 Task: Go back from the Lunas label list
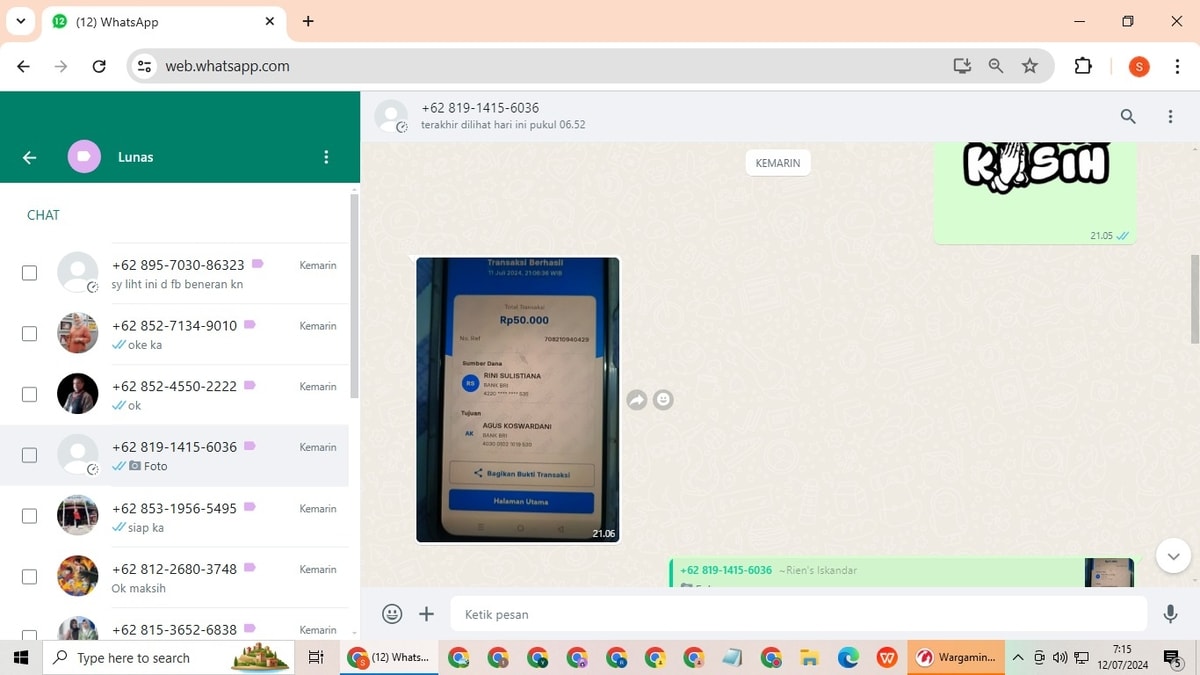pyautogui.click(x=29, y=157)
